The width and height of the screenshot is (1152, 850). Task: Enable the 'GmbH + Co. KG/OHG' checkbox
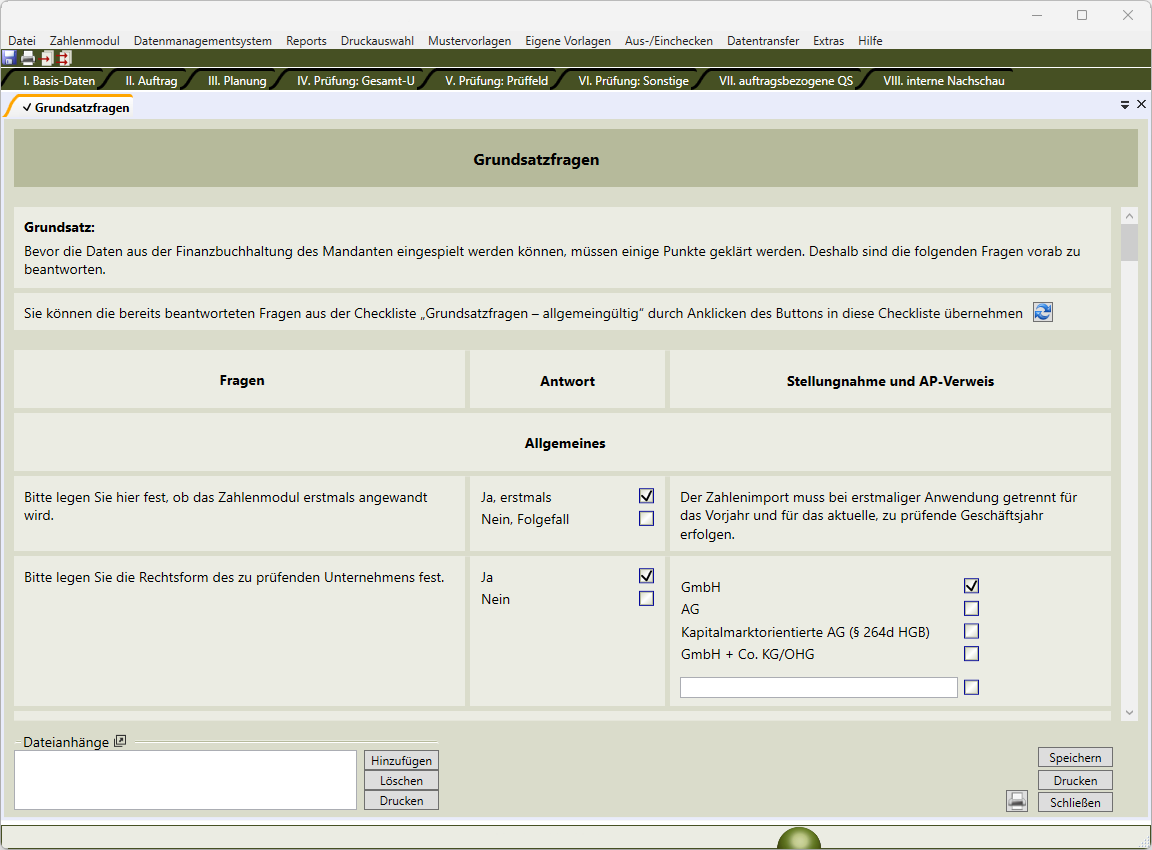(971, 654)
